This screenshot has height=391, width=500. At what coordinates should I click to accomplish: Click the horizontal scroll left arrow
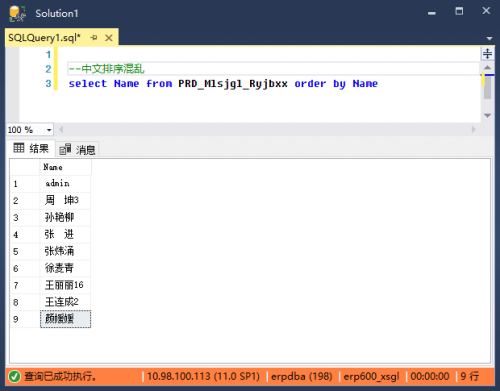pos(61,129)
